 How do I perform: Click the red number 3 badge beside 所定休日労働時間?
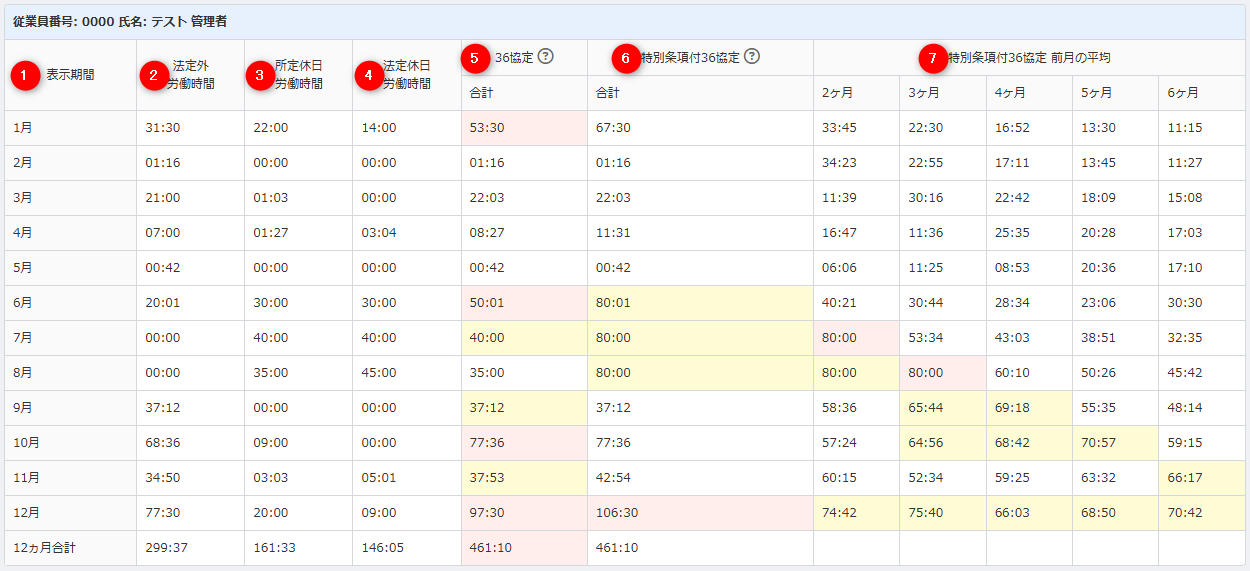point(260,75)
